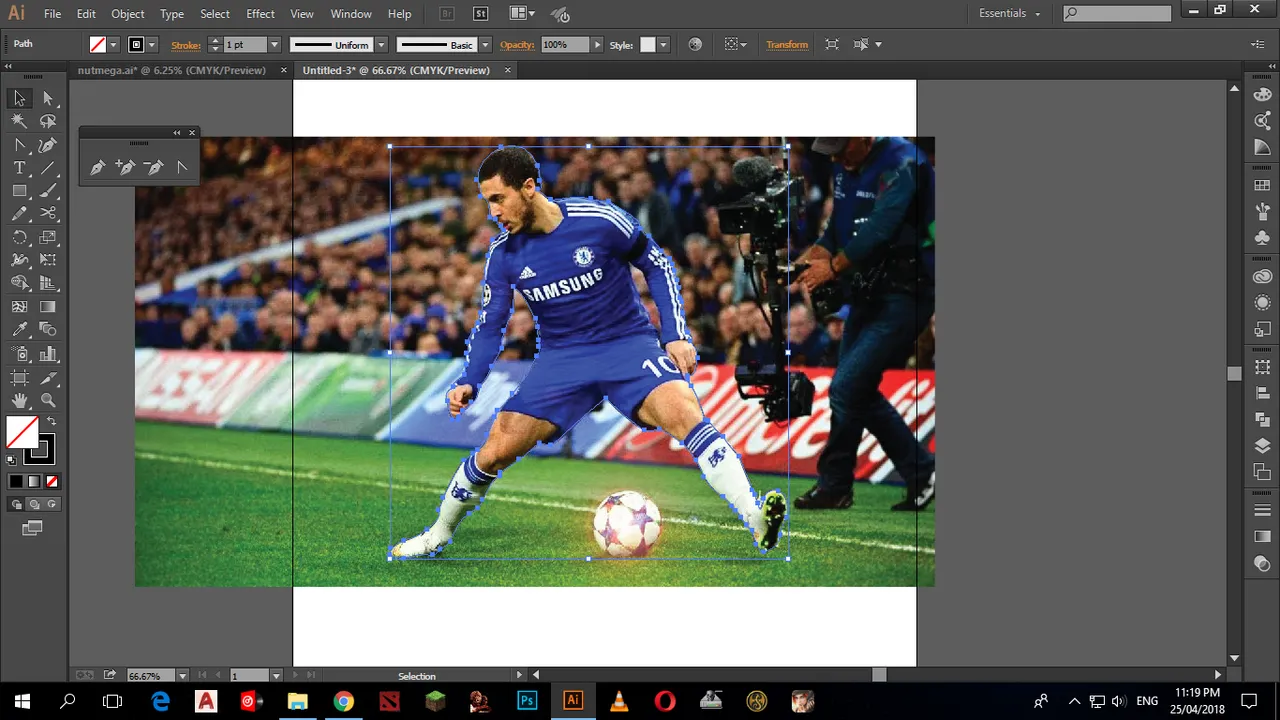Switch to Draw Behind mode
The width and height of the screenshot is (1280, 720).
click(x=34, y=505)
